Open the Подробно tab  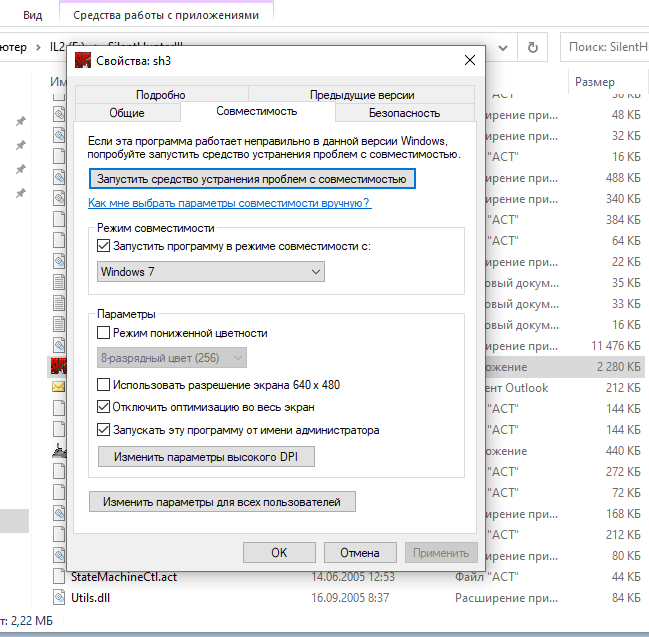tap(161, 95)
